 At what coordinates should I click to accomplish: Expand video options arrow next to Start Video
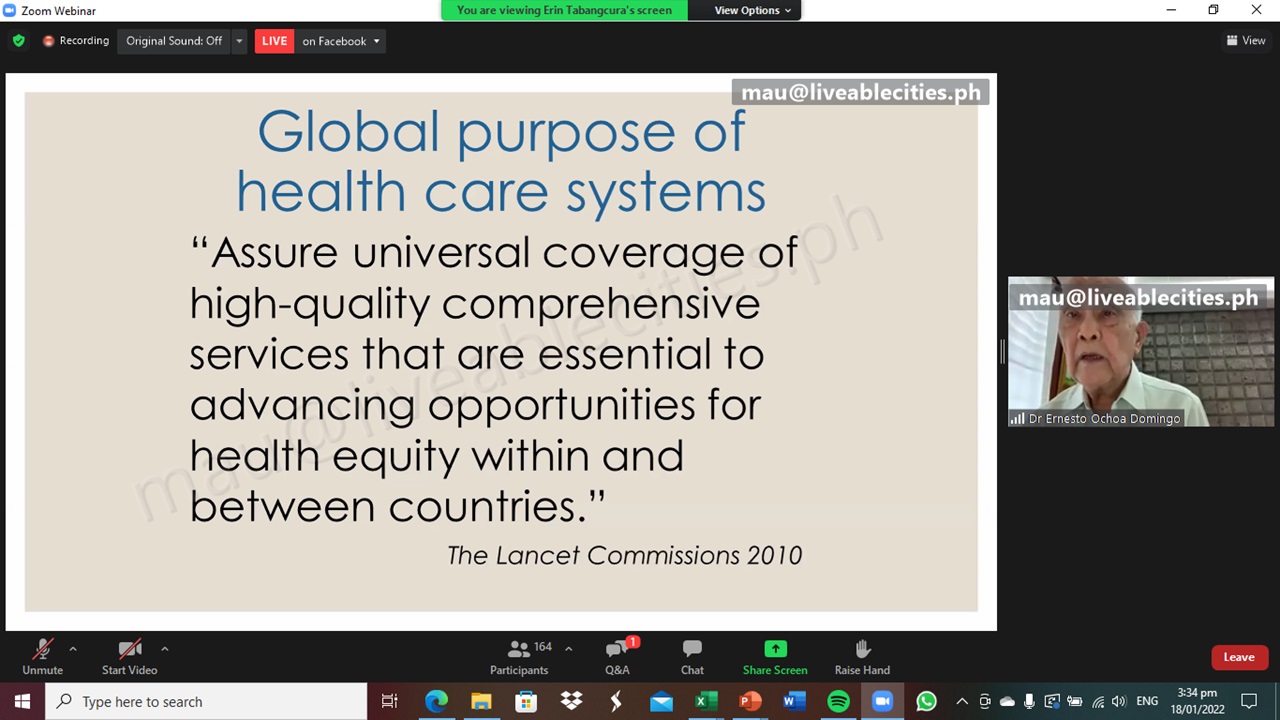[164, 649]
